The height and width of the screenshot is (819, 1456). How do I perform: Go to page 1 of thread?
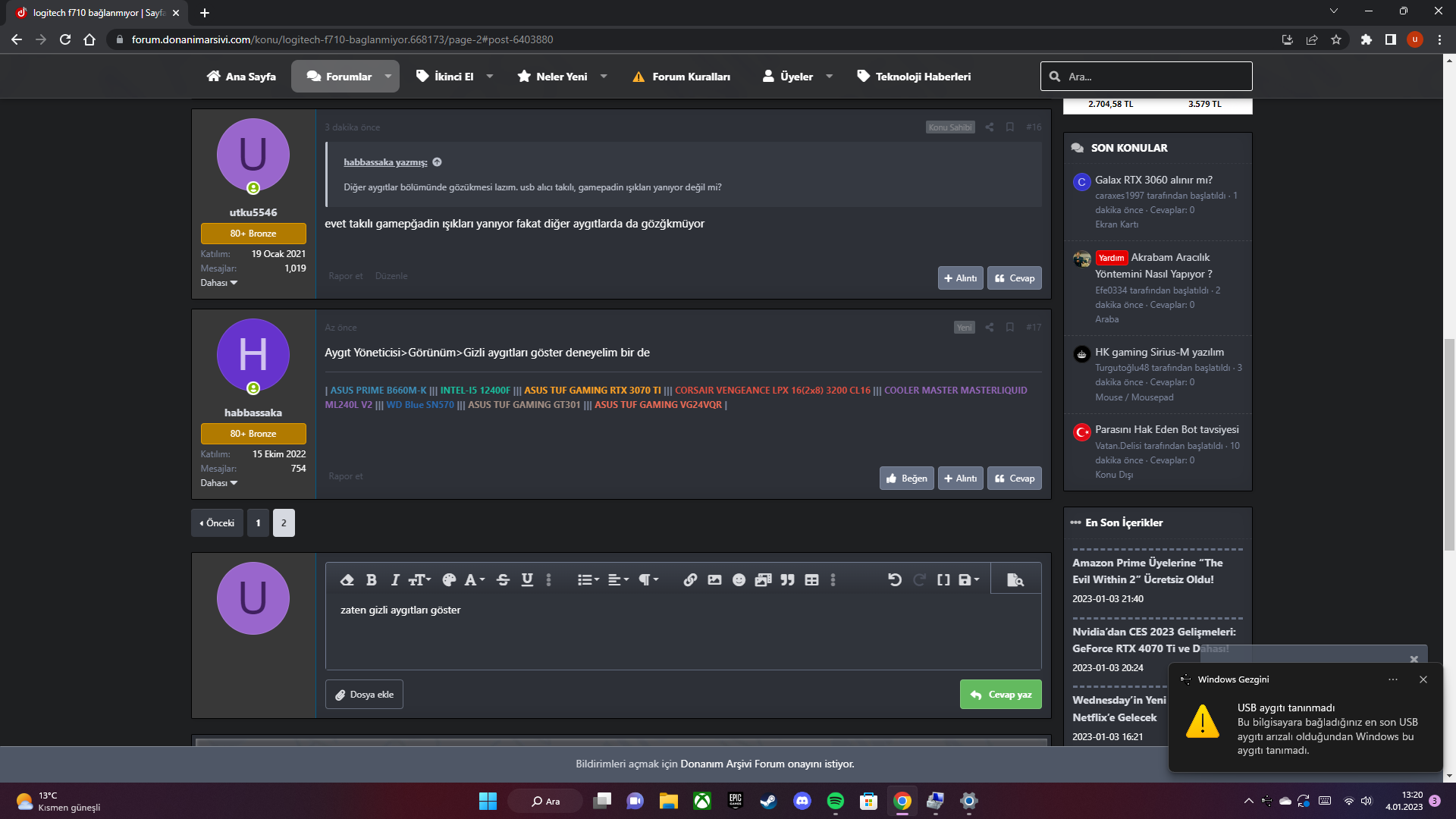tap(258, 523)
